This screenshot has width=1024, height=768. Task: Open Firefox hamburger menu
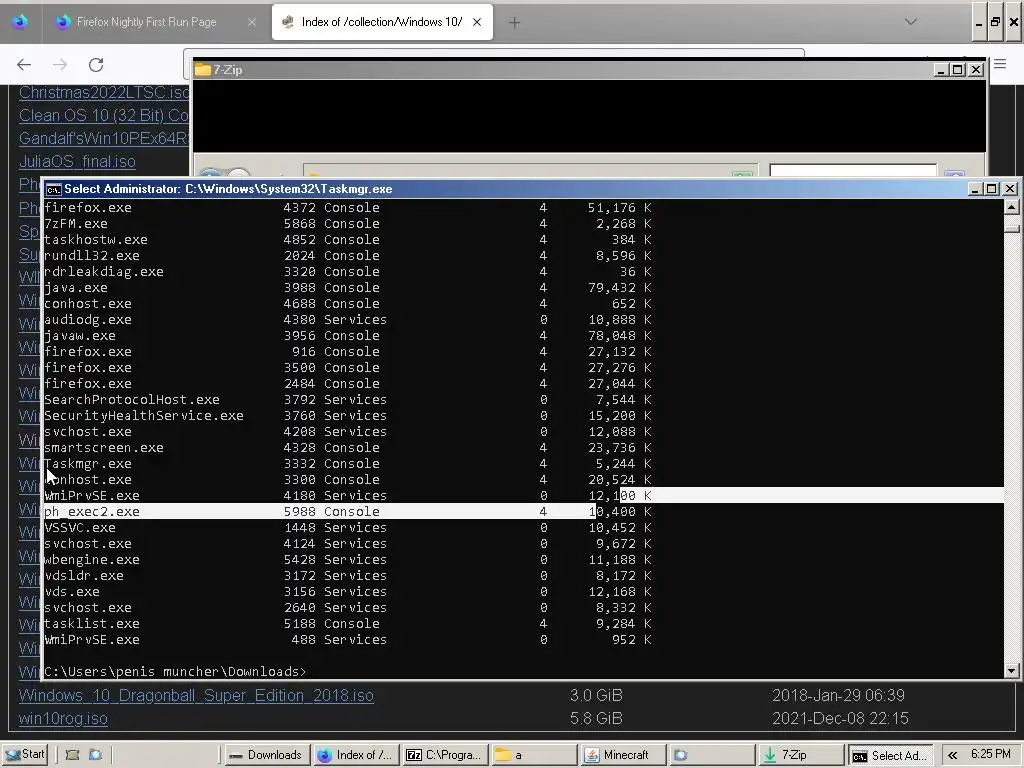[x=1000, y=64]
